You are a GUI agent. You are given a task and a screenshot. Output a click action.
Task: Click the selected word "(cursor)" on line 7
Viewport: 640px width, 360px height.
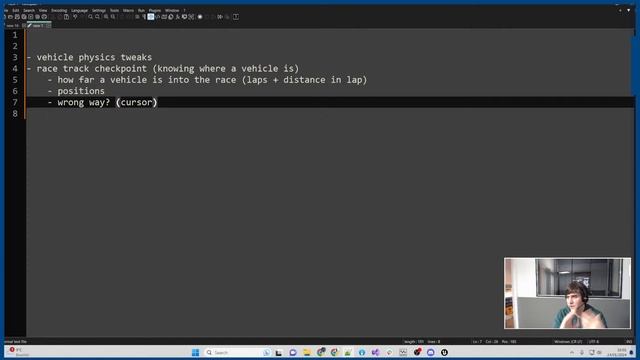click(137, 102)
